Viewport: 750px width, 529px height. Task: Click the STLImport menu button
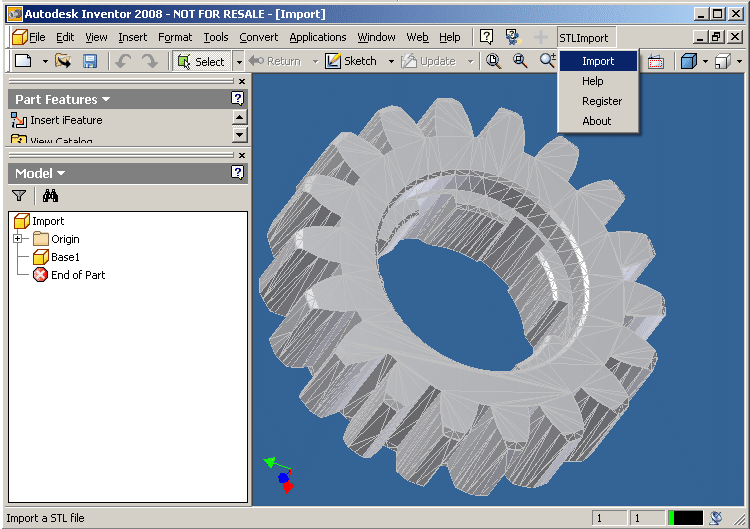click(584, 38)
